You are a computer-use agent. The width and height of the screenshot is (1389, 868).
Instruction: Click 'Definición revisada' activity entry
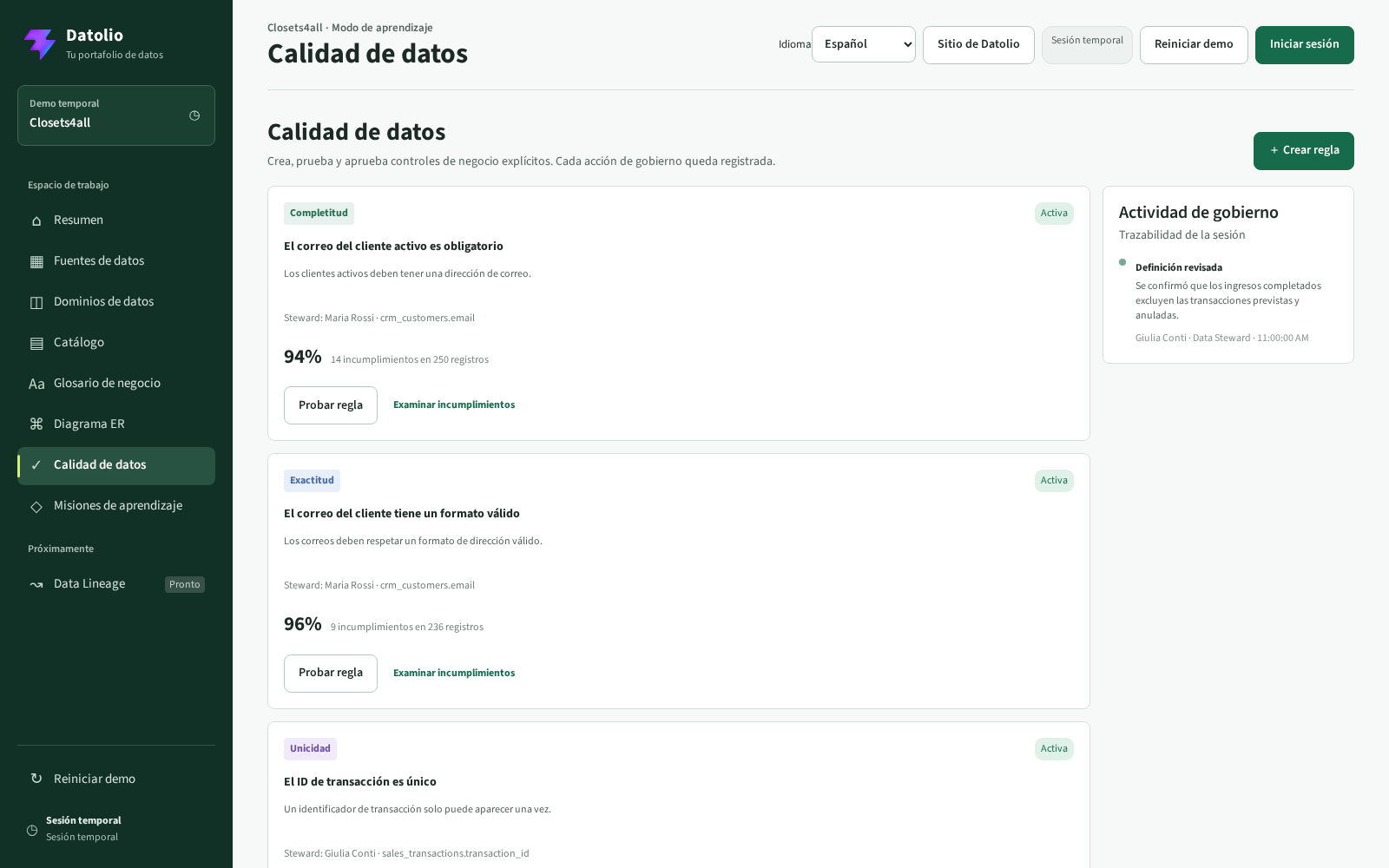[1179, 268]
